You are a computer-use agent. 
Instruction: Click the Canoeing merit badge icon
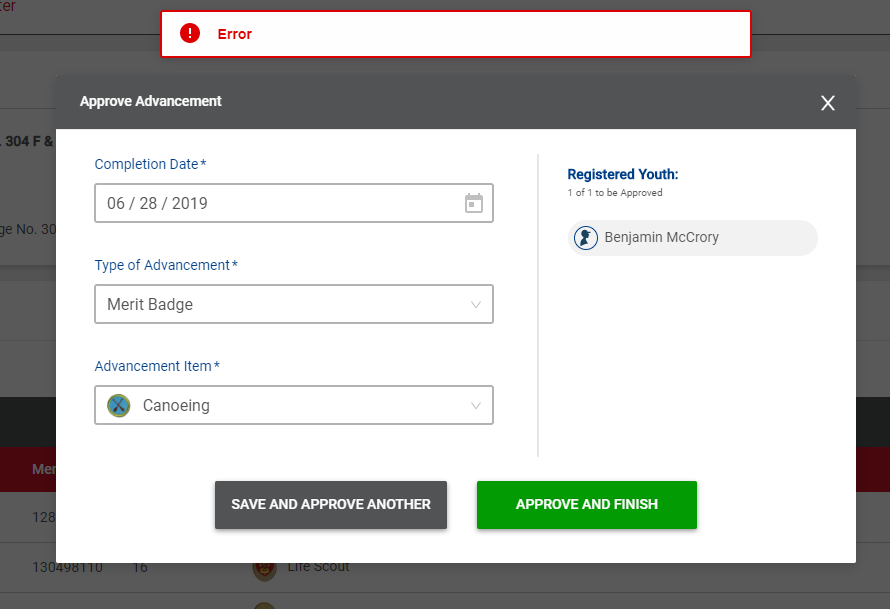[117, 405]
